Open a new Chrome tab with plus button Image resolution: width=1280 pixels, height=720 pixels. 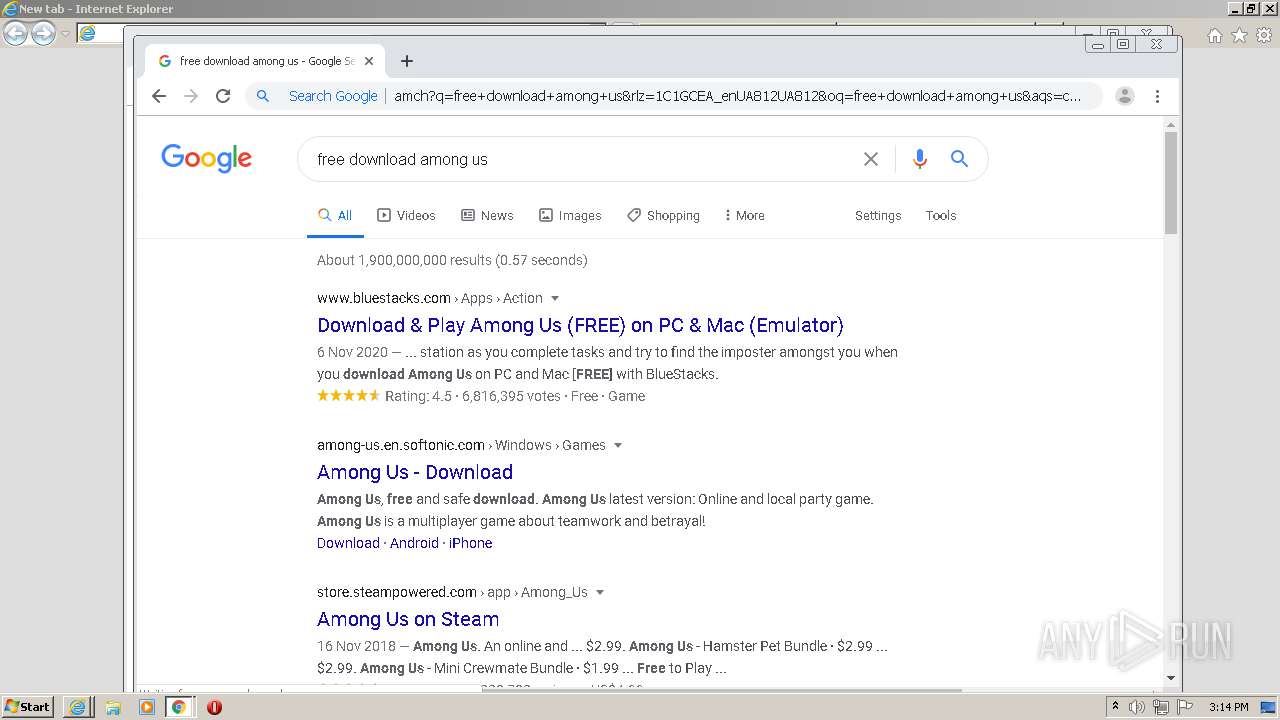coord(406,61)
